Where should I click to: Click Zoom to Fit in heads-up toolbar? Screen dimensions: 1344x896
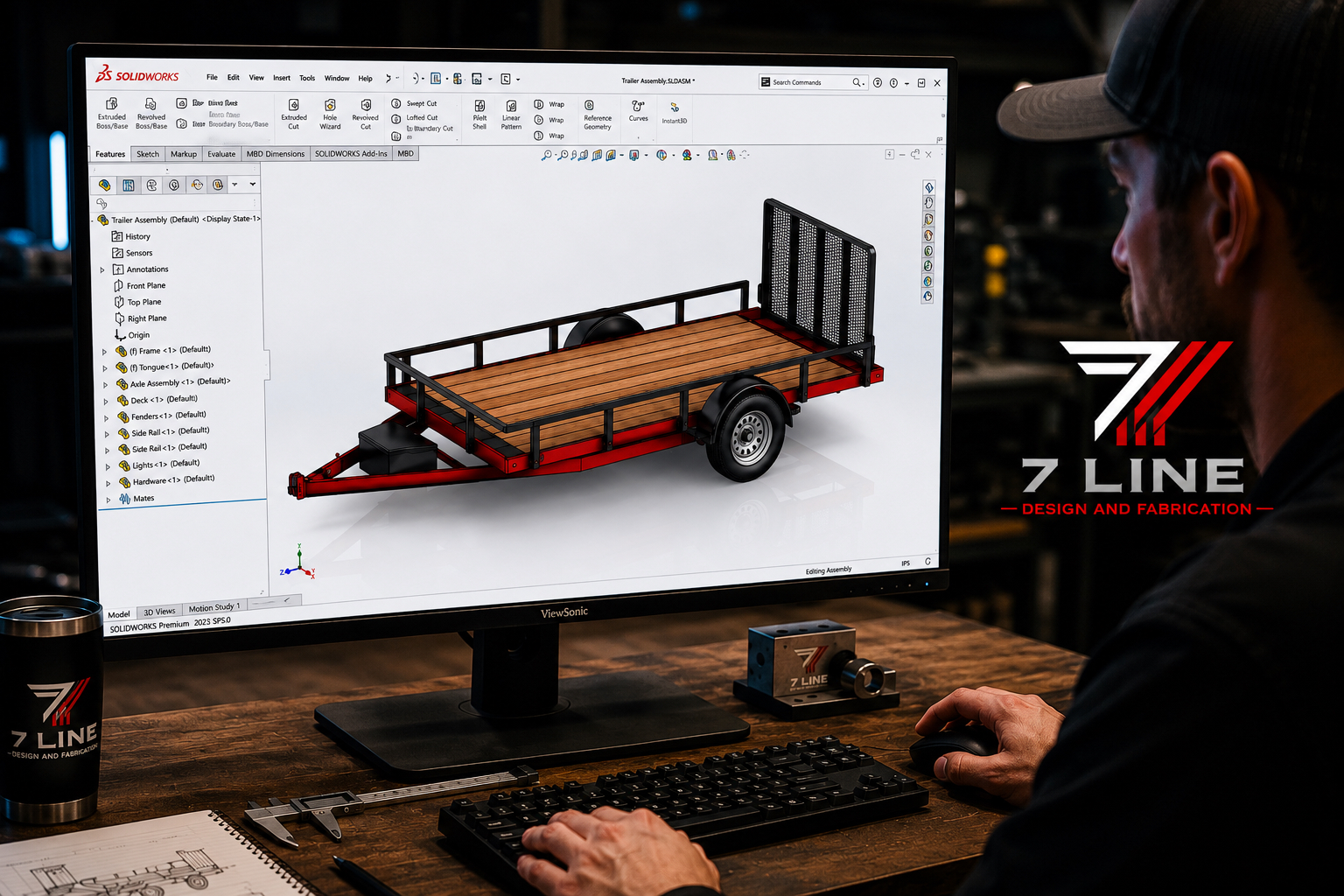click(x=547, y=155)
